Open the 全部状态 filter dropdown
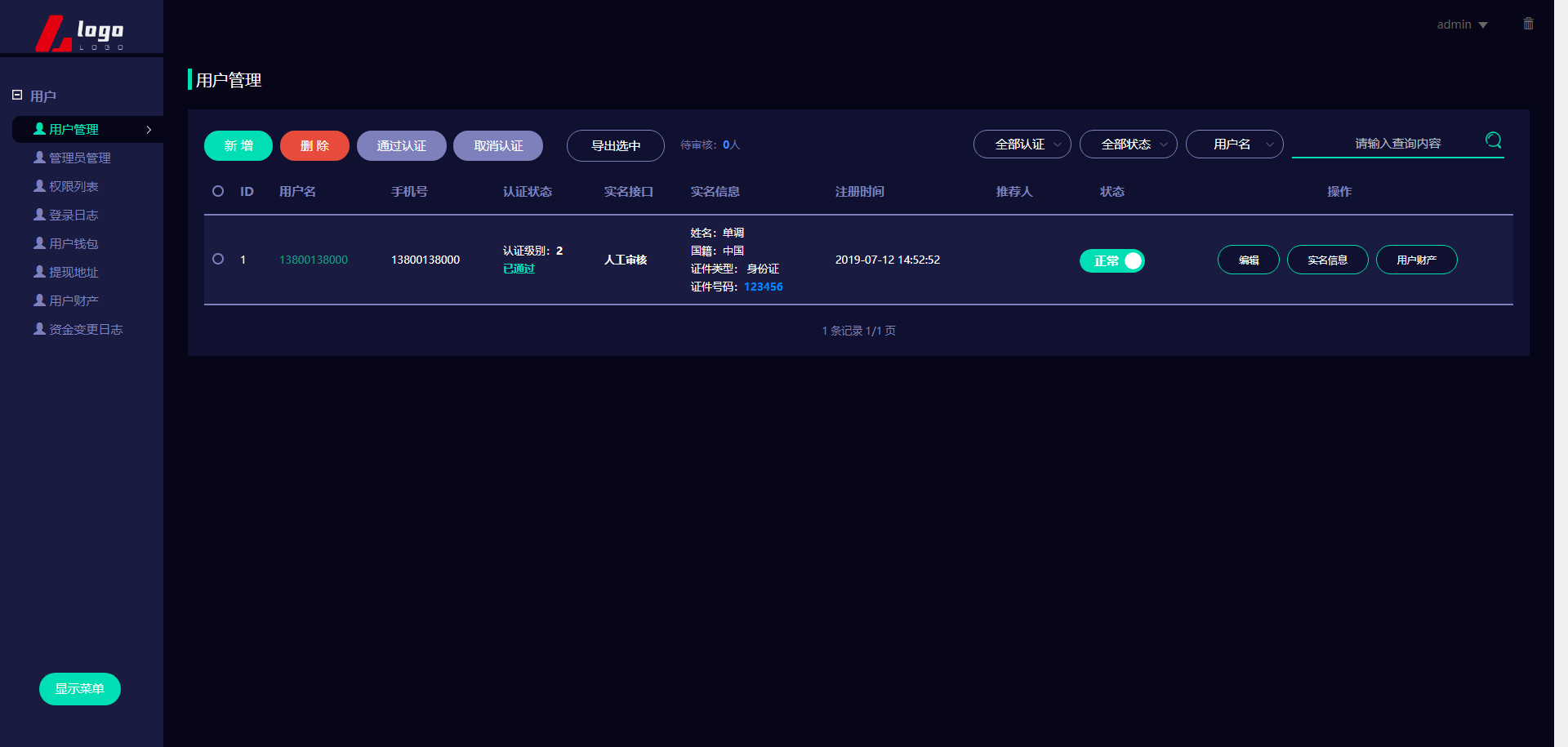This screenshot has height=747, width=1568. [x=1128, y=145]
